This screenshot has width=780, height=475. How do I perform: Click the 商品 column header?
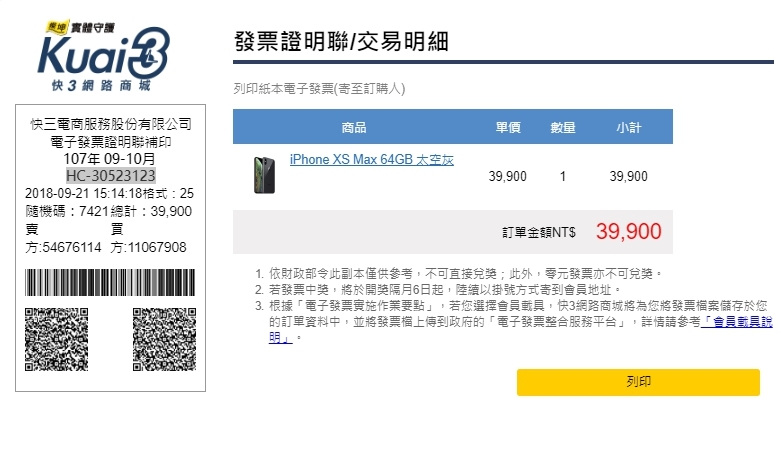pos(354,127)
